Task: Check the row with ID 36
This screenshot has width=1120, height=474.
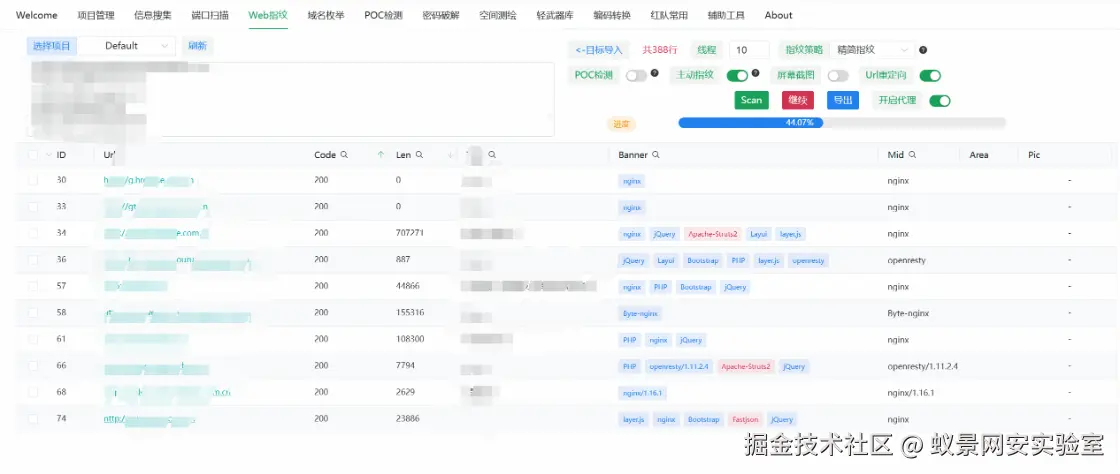Action: point(33,260)
